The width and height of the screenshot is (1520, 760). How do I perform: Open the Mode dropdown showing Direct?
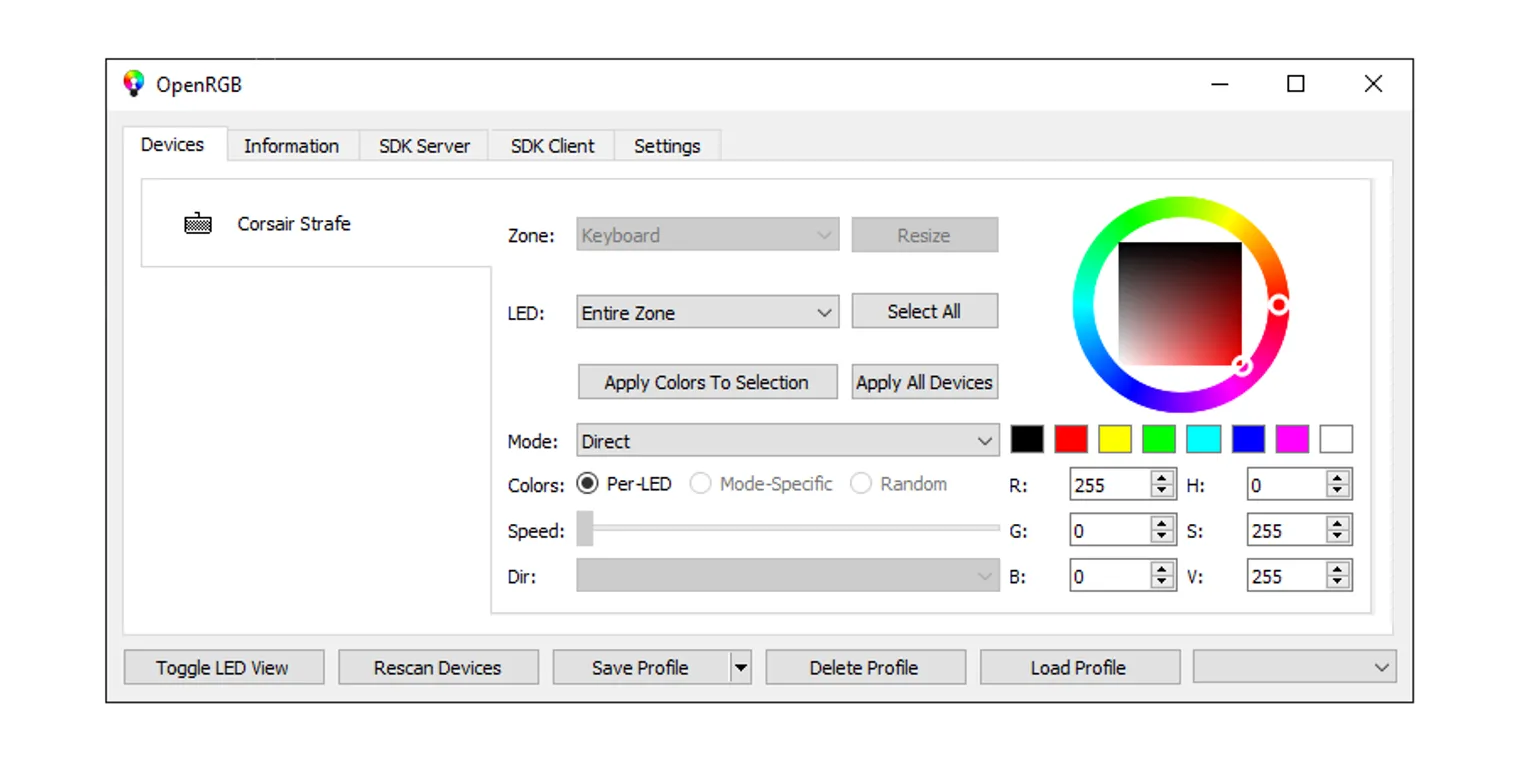click(x=787, y=441)
